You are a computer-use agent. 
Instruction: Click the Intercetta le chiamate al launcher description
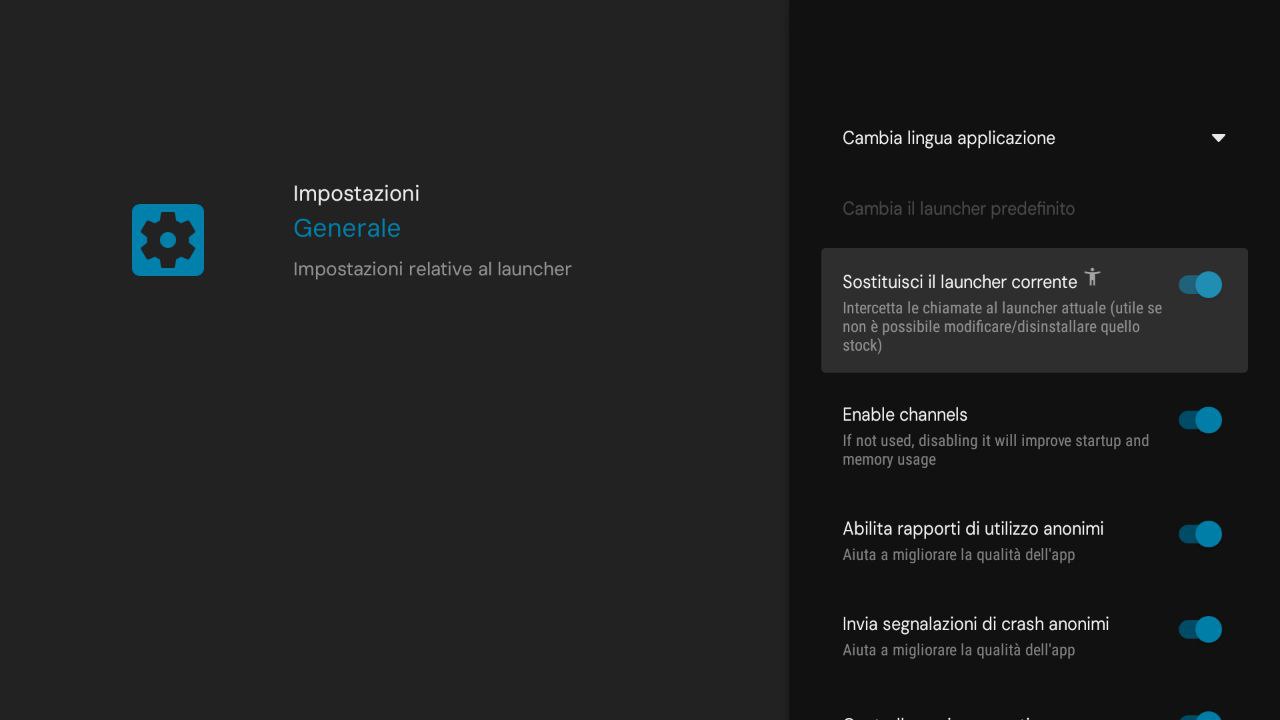(x=1002, y=327)
